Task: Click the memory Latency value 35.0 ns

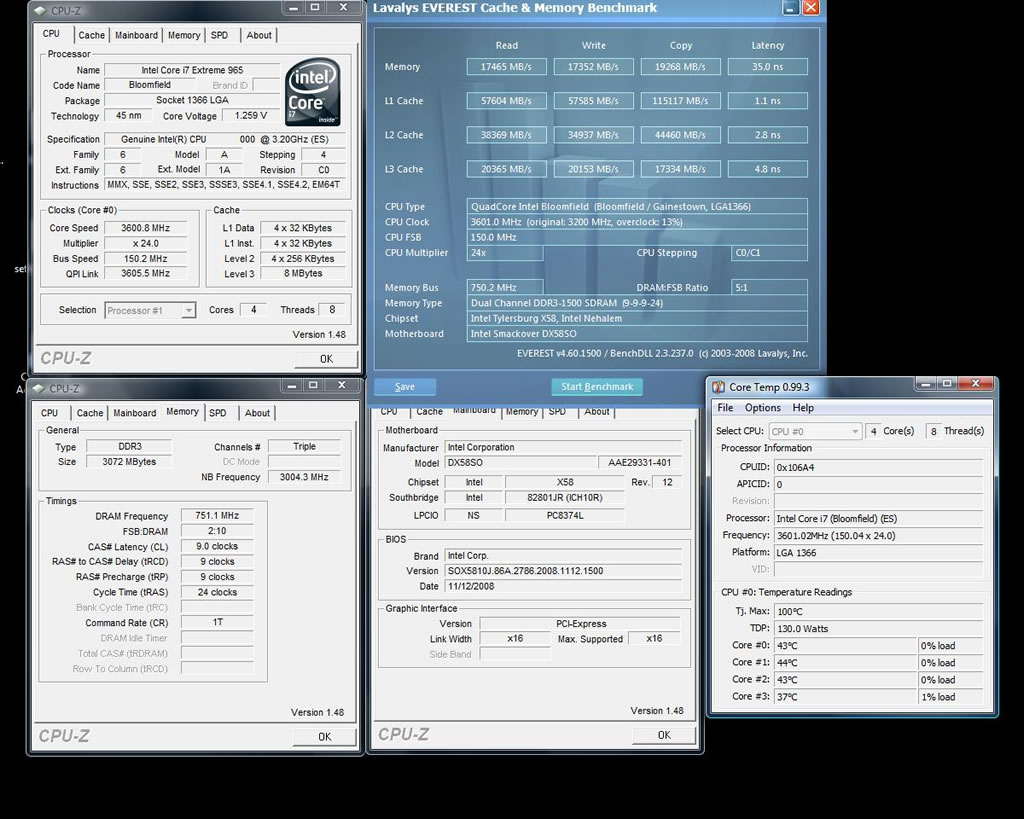Action: [767, 67]
